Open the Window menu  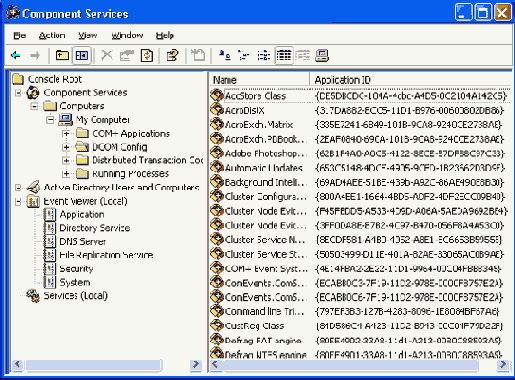[x=127, y=35]
